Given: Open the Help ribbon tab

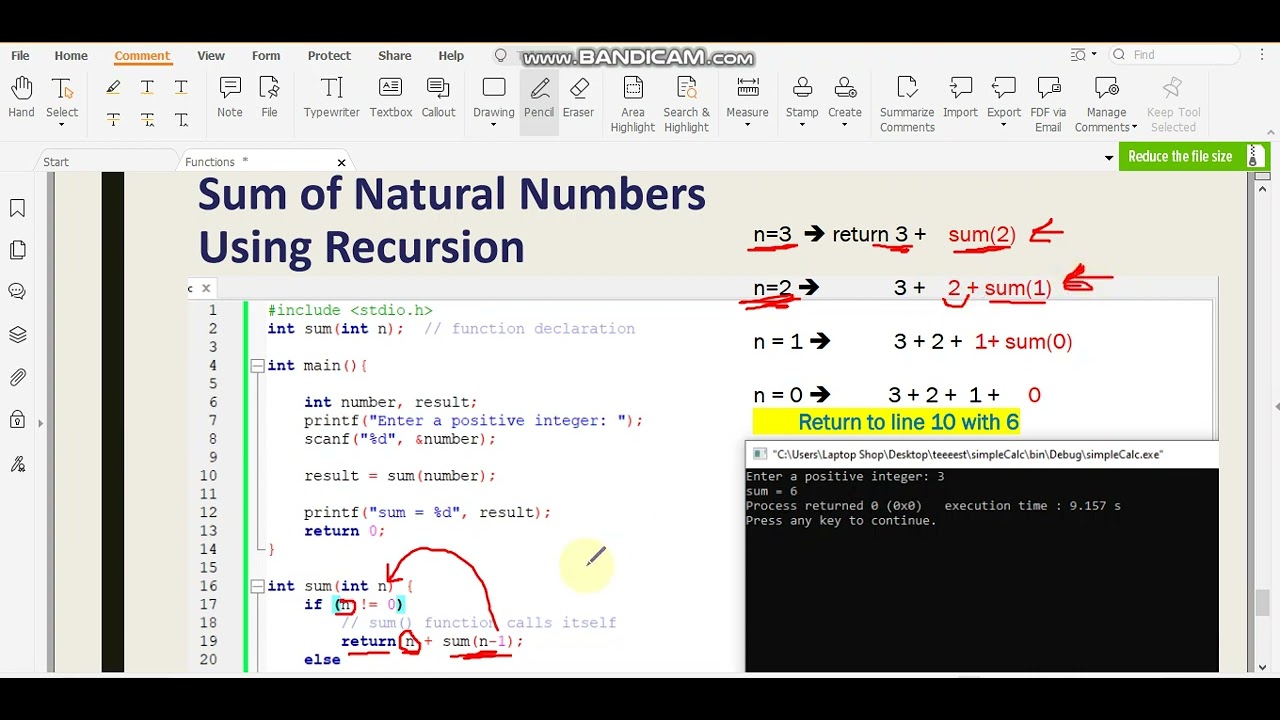Looking at the screenshot, I should click(x=451, y=56).
